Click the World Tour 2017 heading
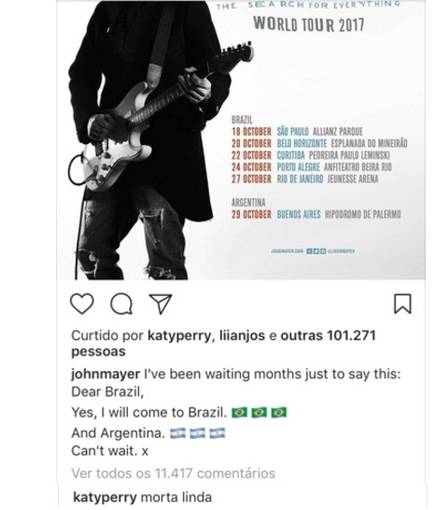This screenshot has width=448, height=510. pyautogui.click(x=309, y=24)
